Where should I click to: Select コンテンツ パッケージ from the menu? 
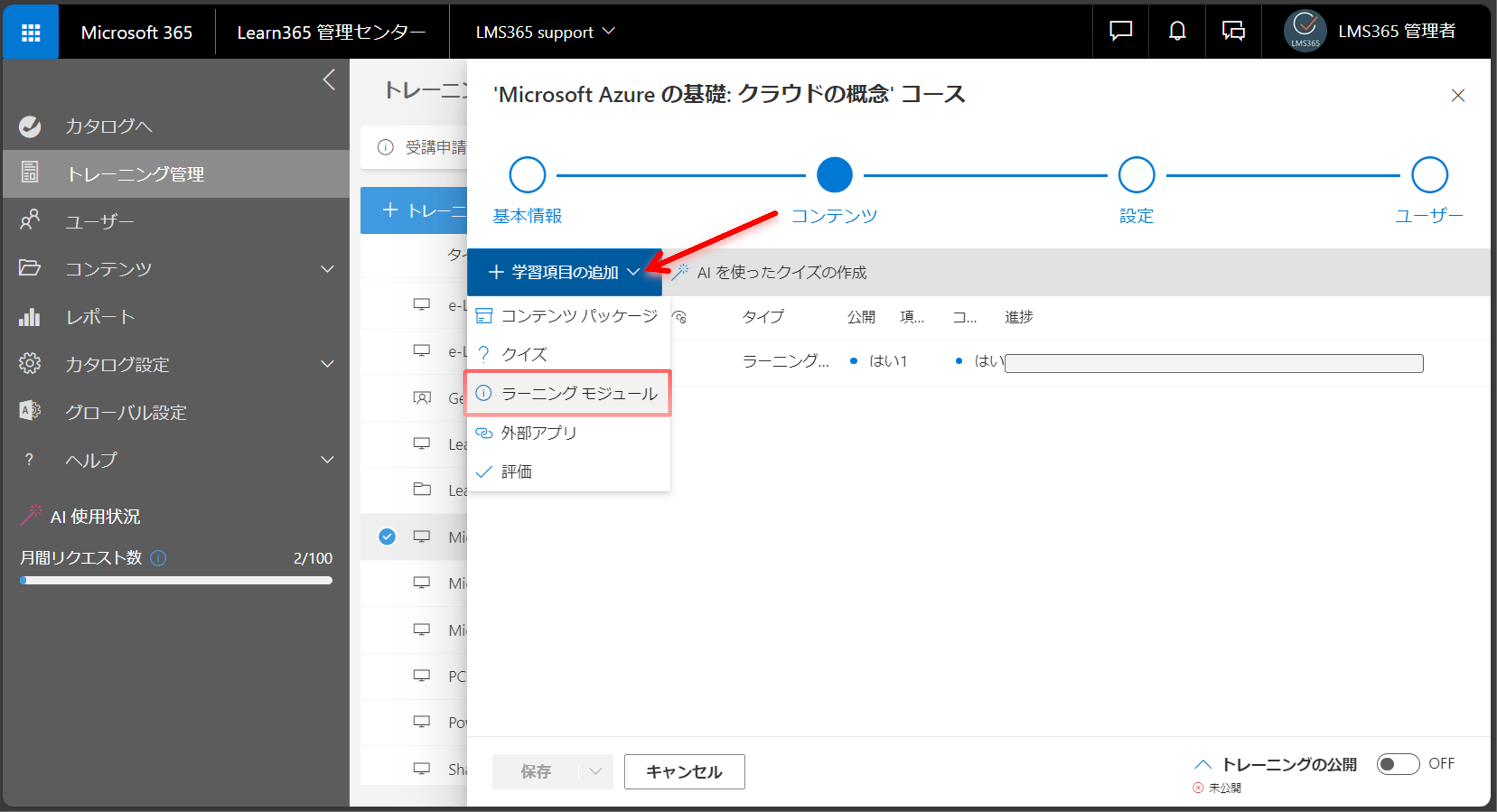pos(569,315)
